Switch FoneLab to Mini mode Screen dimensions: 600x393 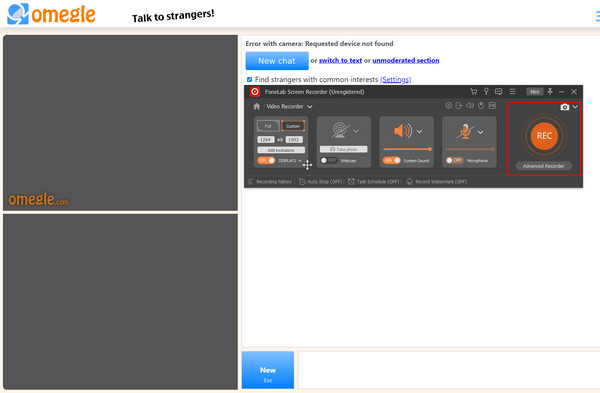coord(535,92)
